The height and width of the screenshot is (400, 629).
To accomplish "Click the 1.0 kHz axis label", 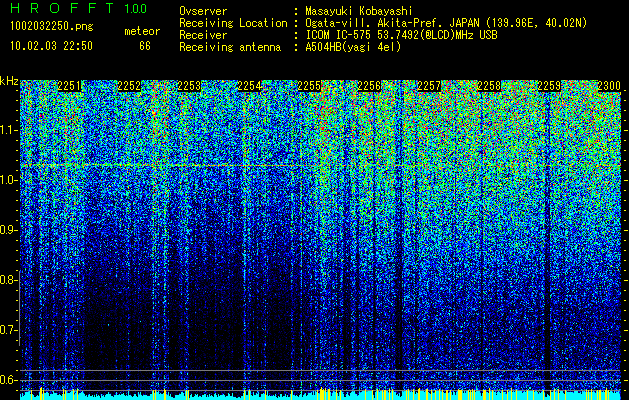I will [x=9, y=180].
